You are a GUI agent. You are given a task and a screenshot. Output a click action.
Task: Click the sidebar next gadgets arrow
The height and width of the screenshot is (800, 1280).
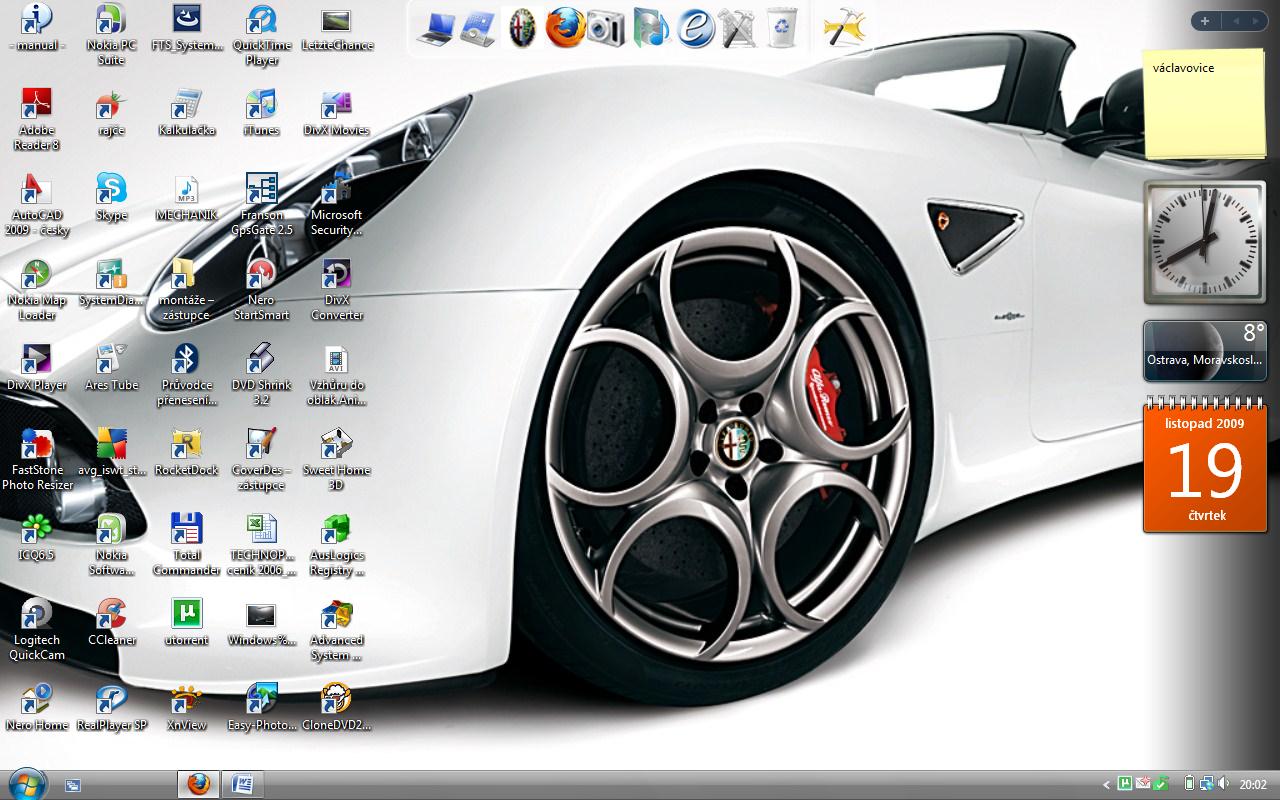coord(1255,21)
